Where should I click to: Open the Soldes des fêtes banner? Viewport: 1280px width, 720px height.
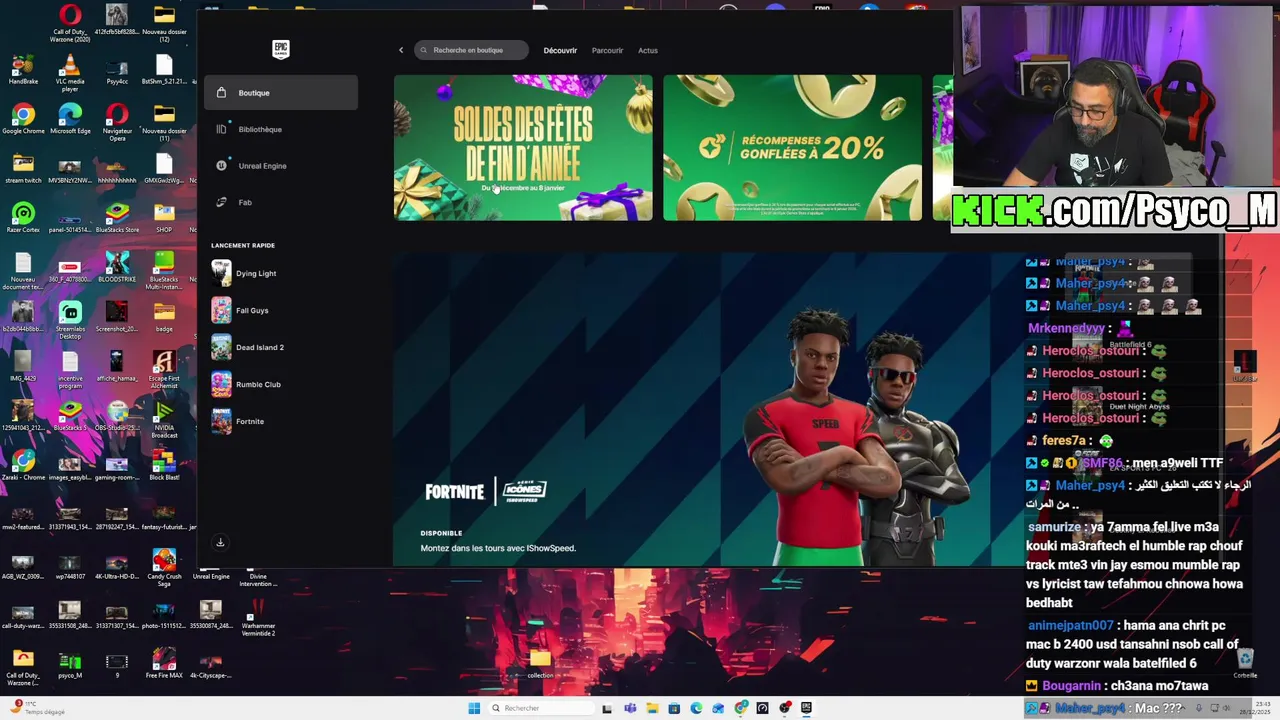click(x=523, y=148)
